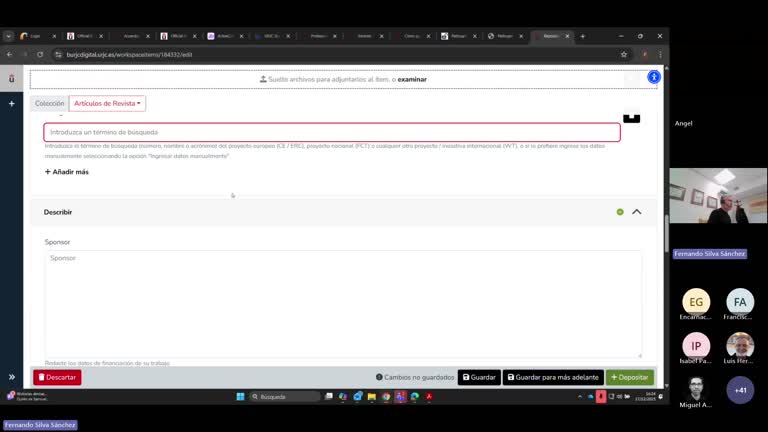Click the black icon right of search field

(x=631, y=117)
